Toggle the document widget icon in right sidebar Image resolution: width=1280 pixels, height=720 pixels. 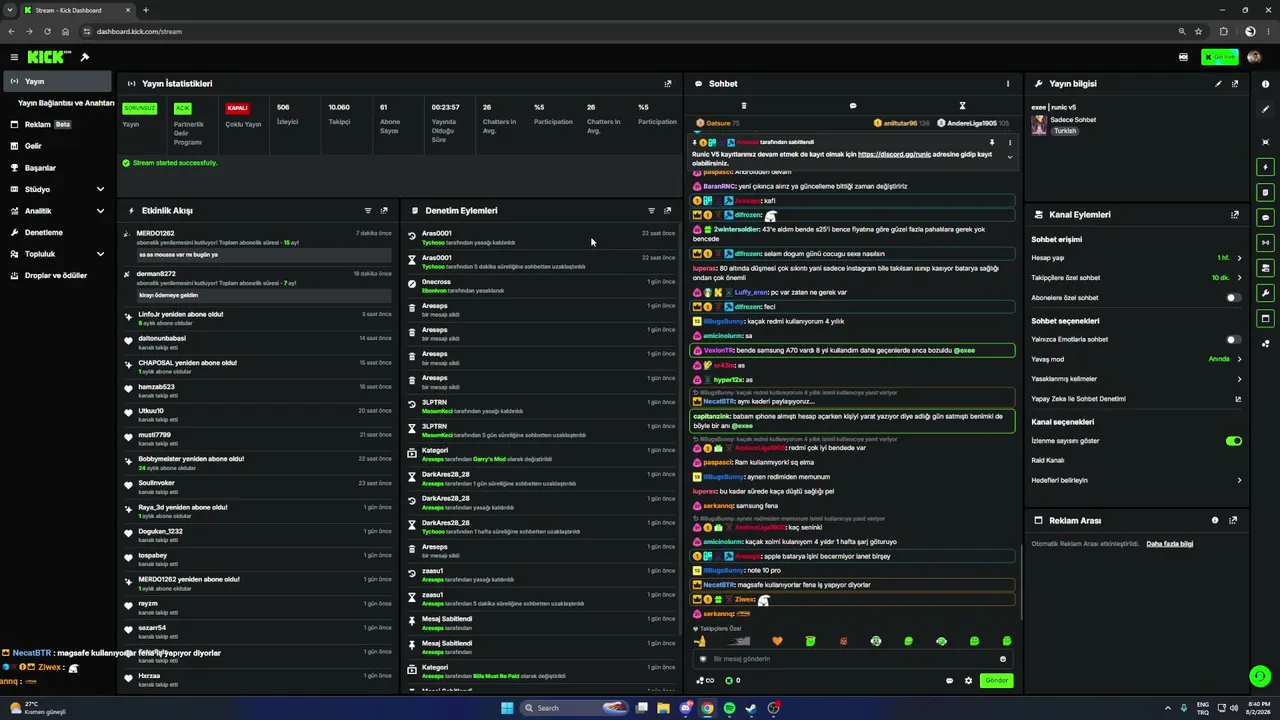click(1266, 192)
